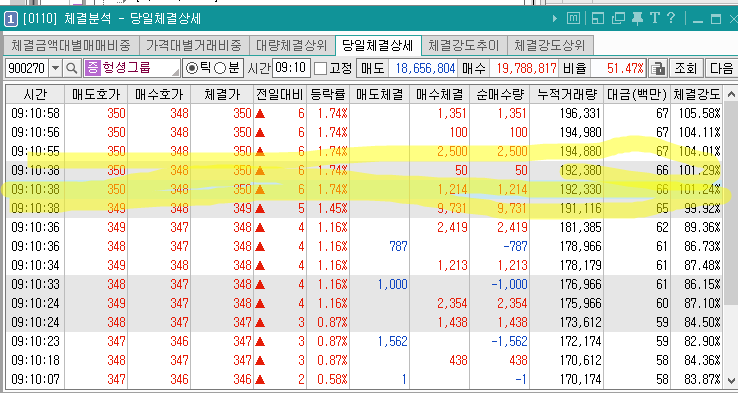Switch to 가격대별거래비중 tab
This screenshot has height=393, width=738.
coord(193,46)
